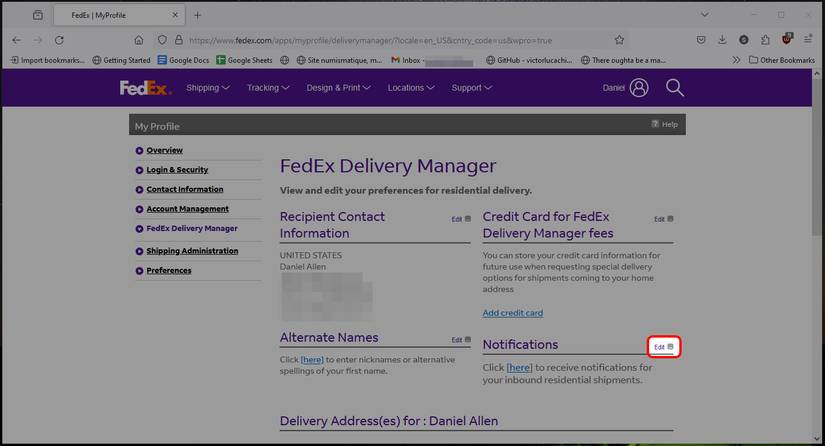Click the Add credit card link
The height and width of the screenshot is (446, 825).
tap(512, 313)
